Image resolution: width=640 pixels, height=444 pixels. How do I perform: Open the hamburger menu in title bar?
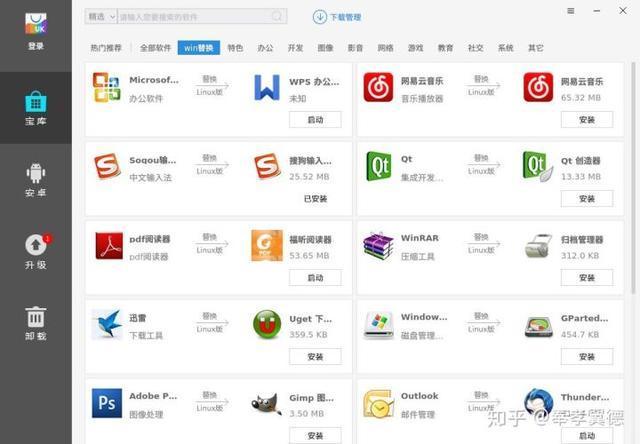(571, 11)
